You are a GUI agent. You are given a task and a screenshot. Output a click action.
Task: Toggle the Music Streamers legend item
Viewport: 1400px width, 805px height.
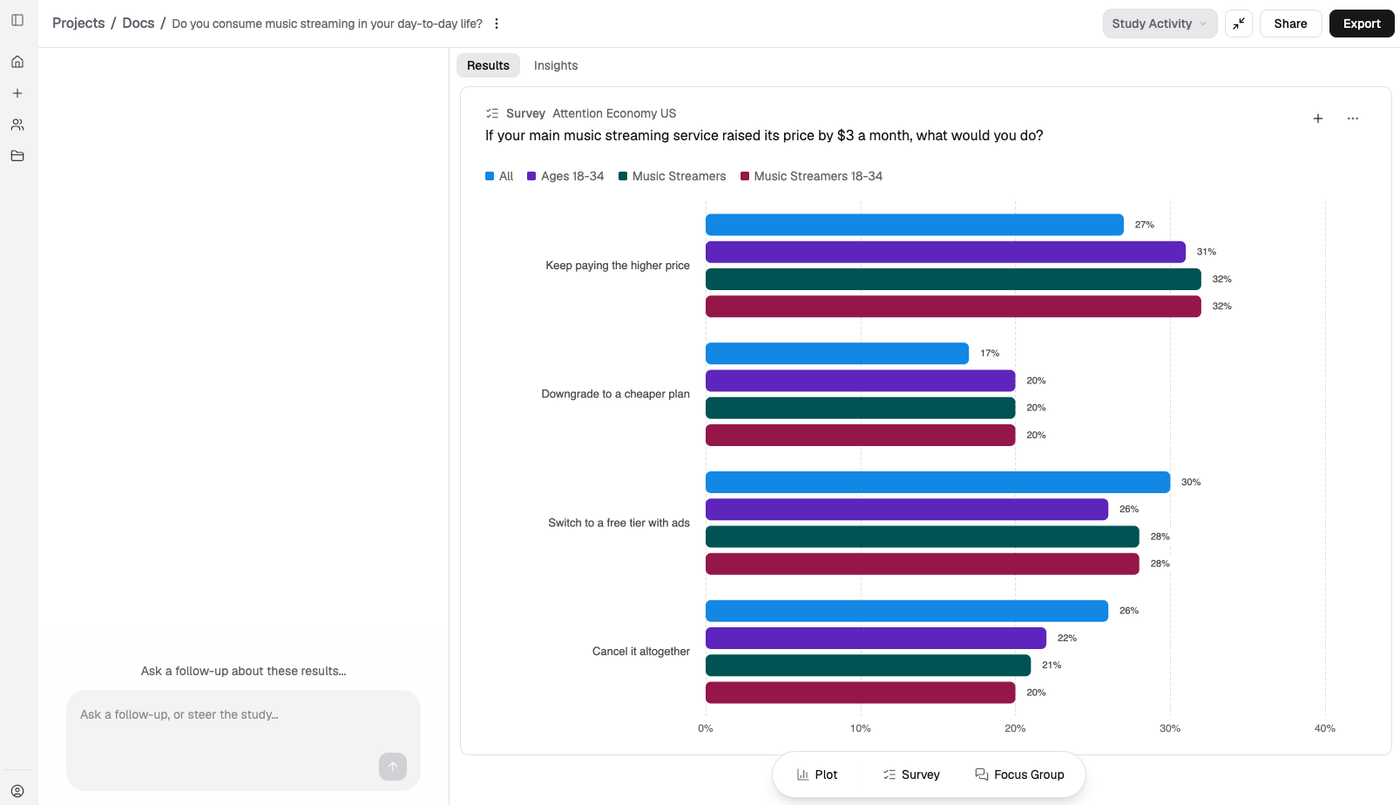672,176
